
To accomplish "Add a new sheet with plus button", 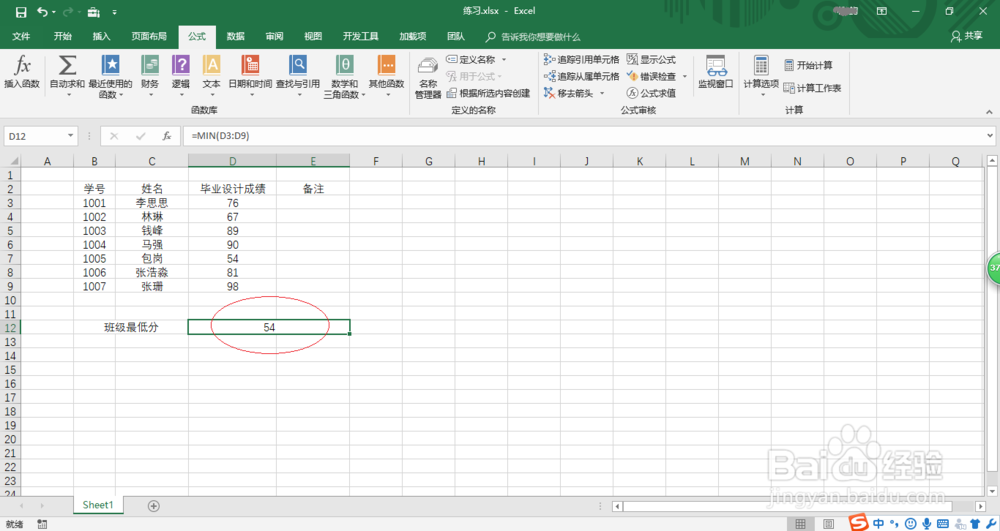I will pos(153,506).
